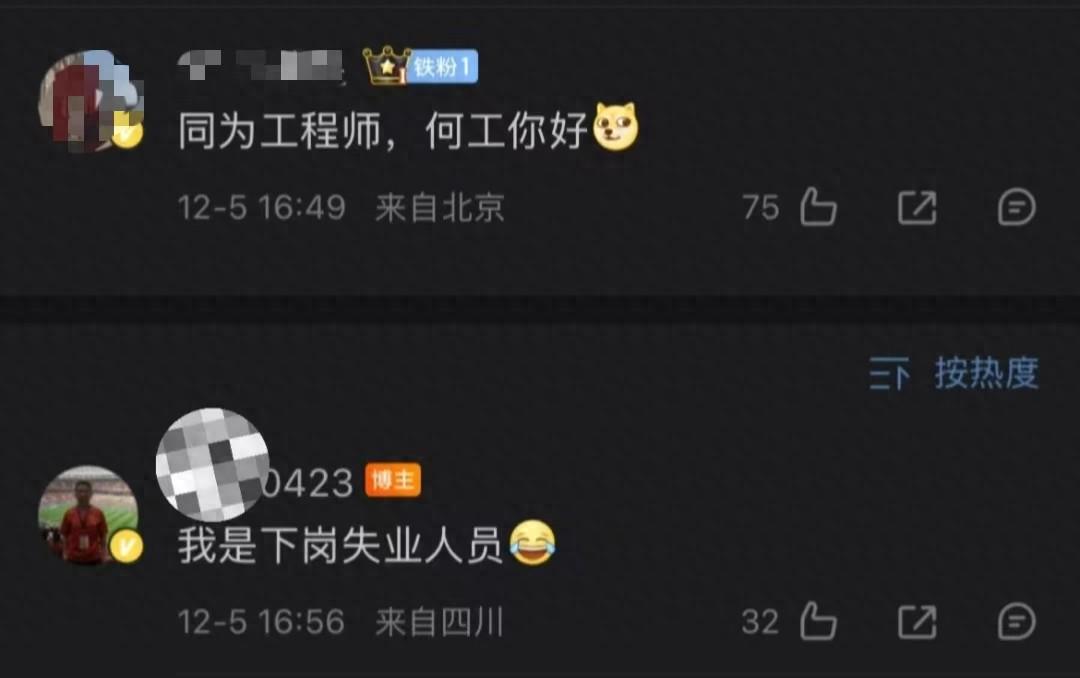Select the reply text 我是下岗失业人员
The width and height of the screenshot is (1080, 678).
click(x=341, y=545)
